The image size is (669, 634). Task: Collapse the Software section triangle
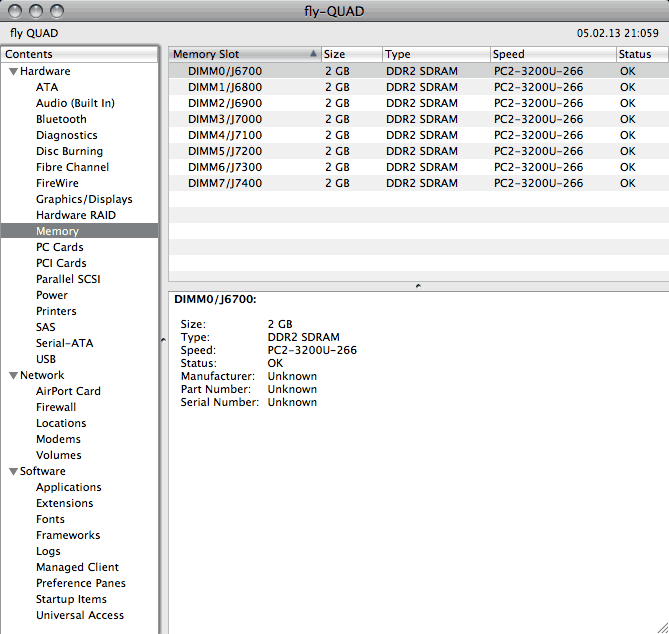tap(13, 472)
